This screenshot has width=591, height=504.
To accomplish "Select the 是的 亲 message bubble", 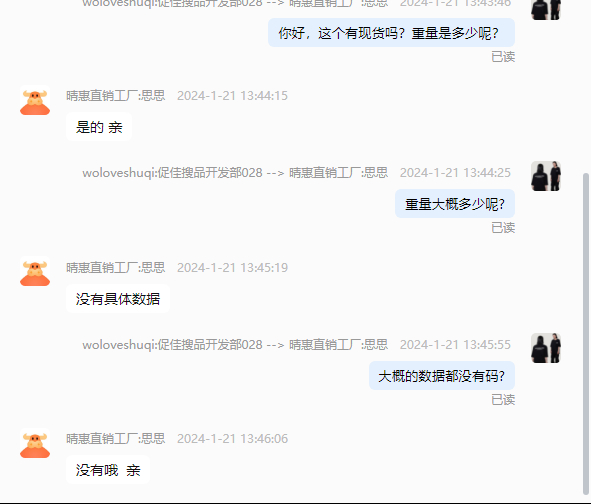I will click(99, 127).
